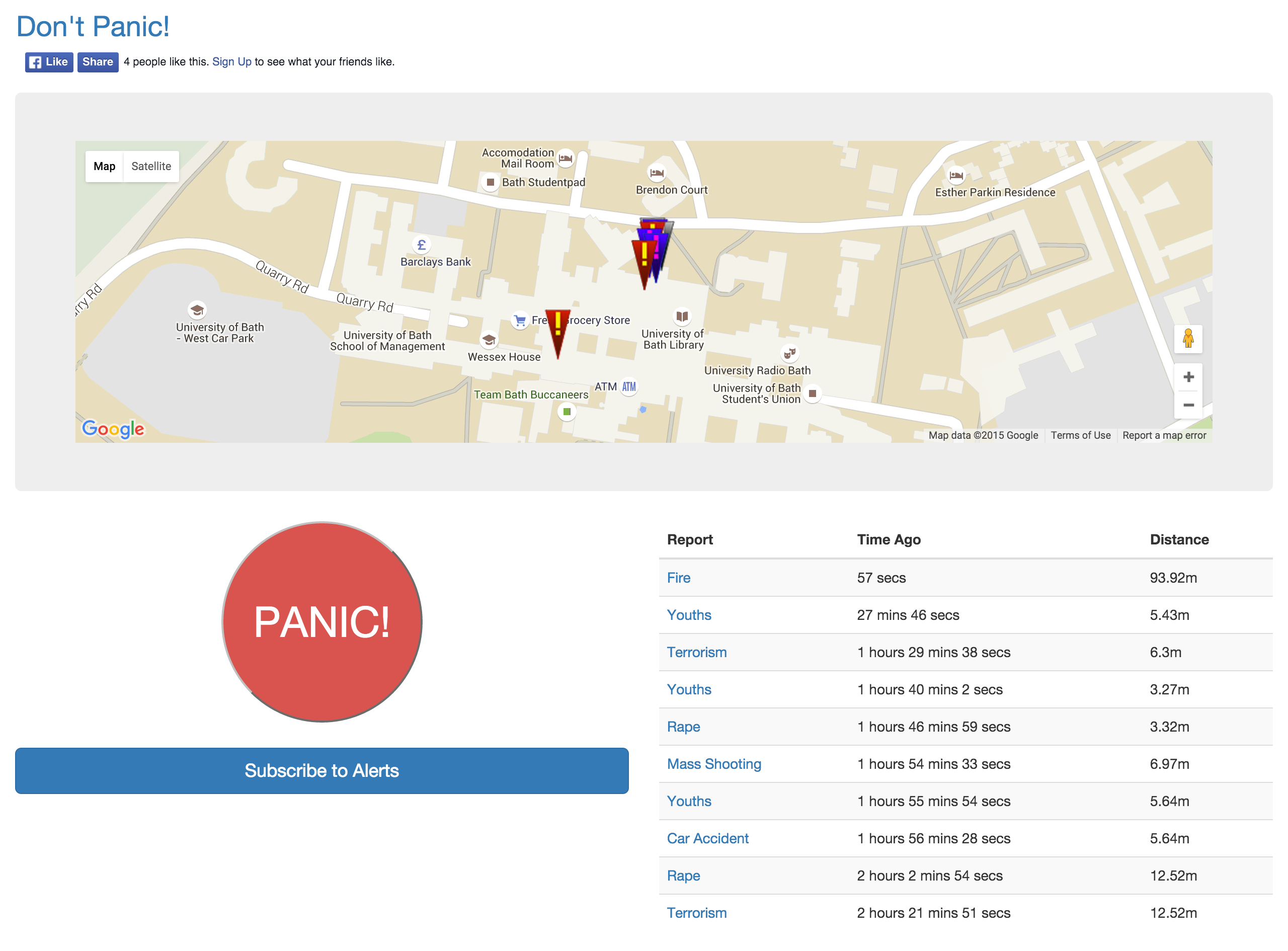Click the West Car Park graduation cap icon

pos(197,310)
